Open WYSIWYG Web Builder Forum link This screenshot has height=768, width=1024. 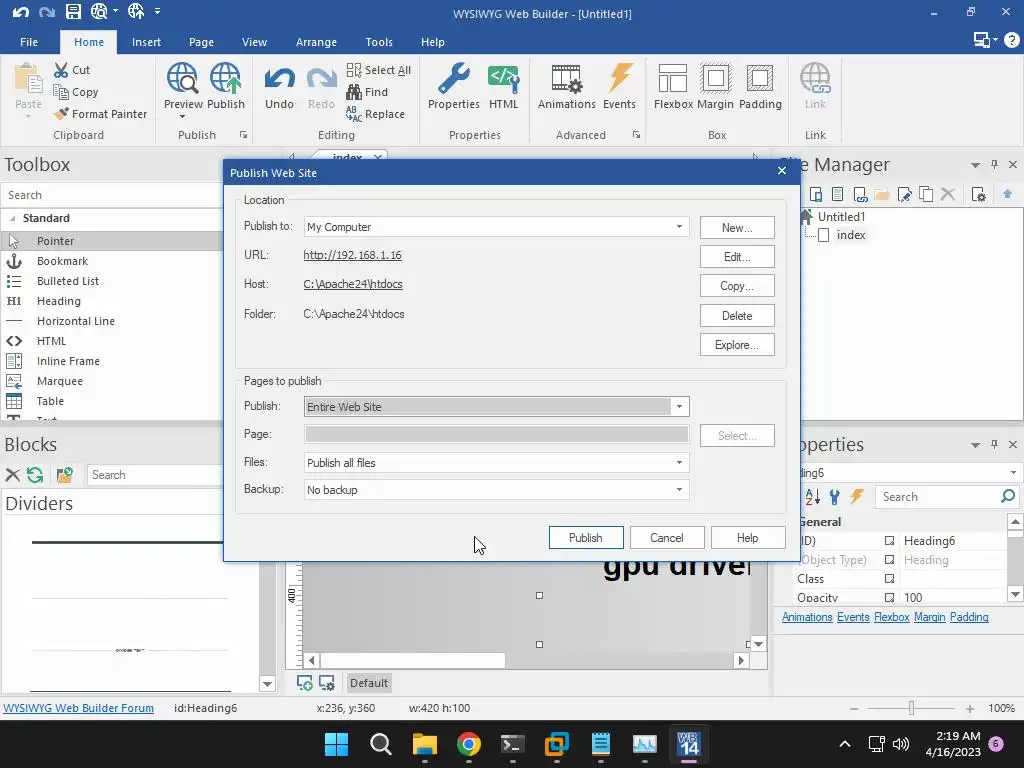pyautogui.click(x=78, y=708)
